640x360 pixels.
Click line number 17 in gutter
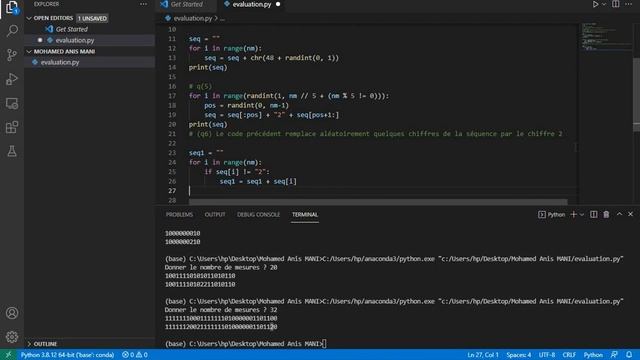tap(172, 96)
